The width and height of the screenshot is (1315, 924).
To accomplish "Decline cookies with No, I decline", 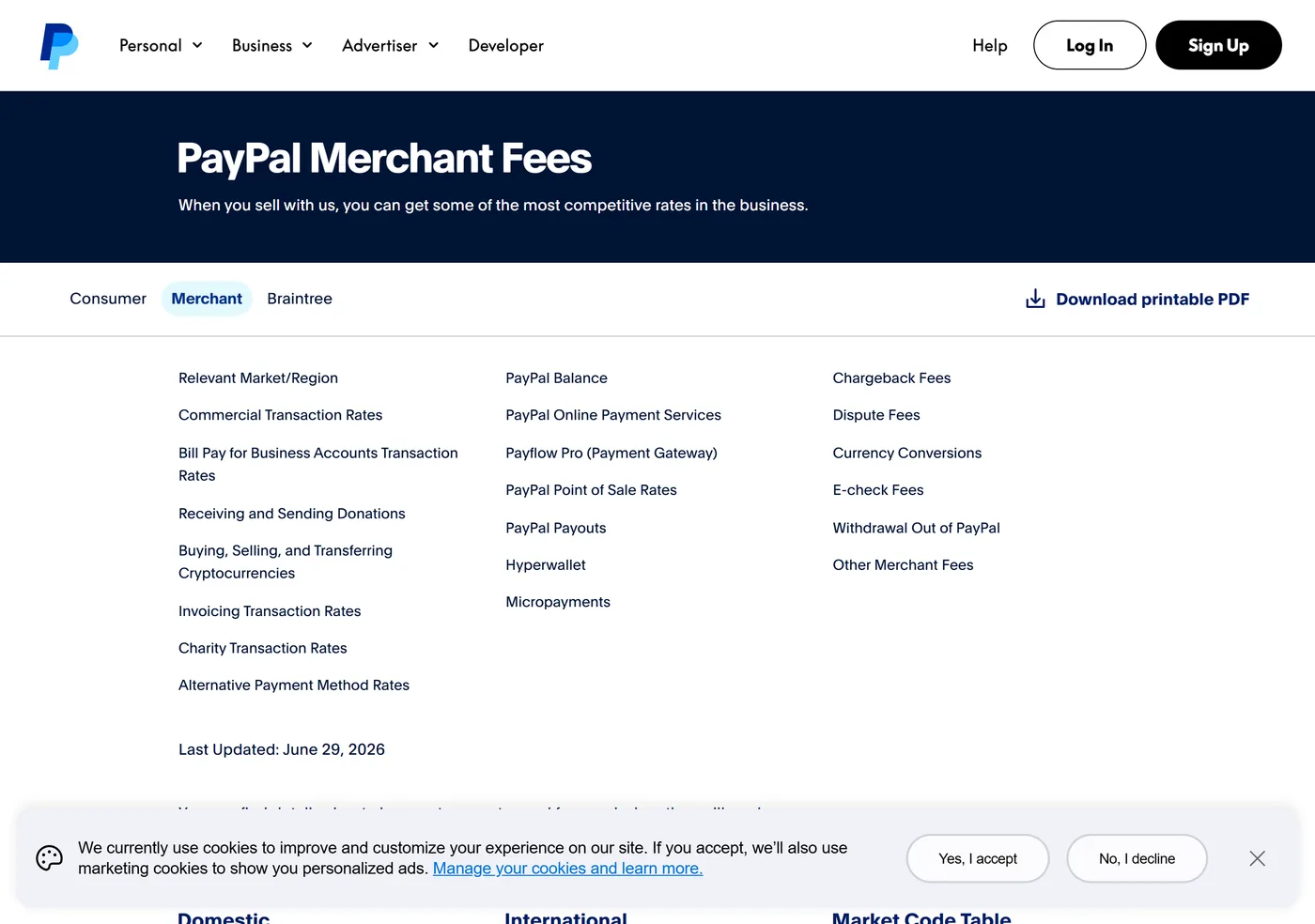I will (x=1137, y=858).
